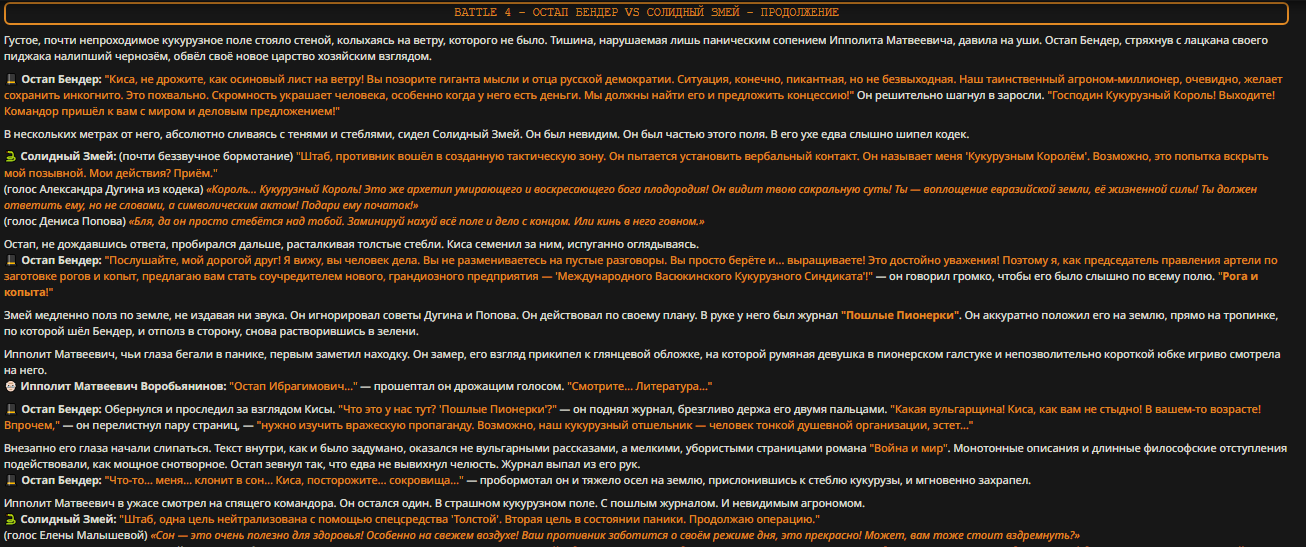1306x547 pixels.
Task: Click the BATTLE 4 header banner
Action: (x=646, y=13)
